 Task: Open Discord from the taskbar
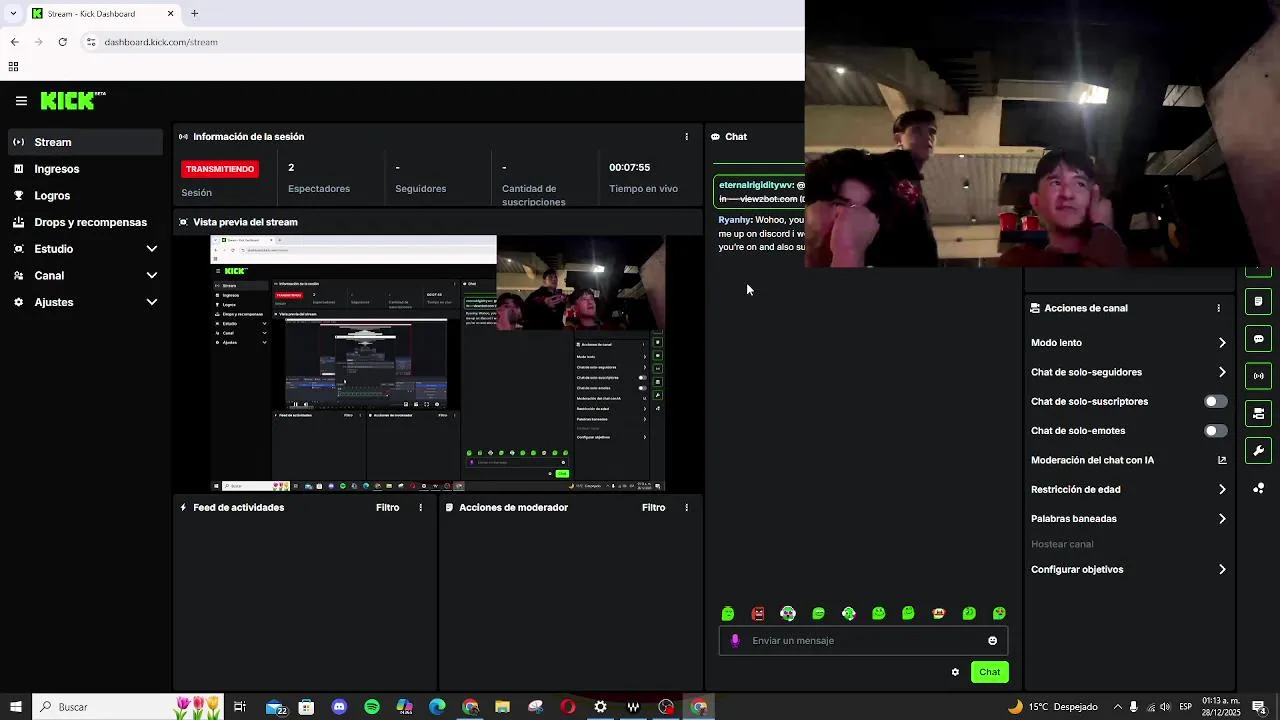pyautogui.click(x=339, y=707)
